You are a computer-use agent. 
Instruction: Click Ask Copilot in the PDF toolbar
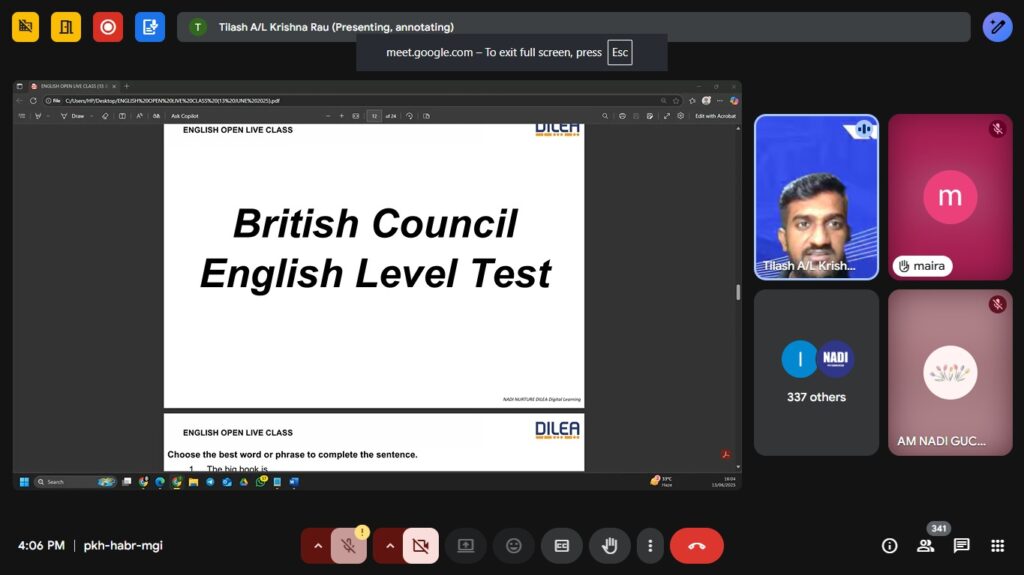coord(184,116)
